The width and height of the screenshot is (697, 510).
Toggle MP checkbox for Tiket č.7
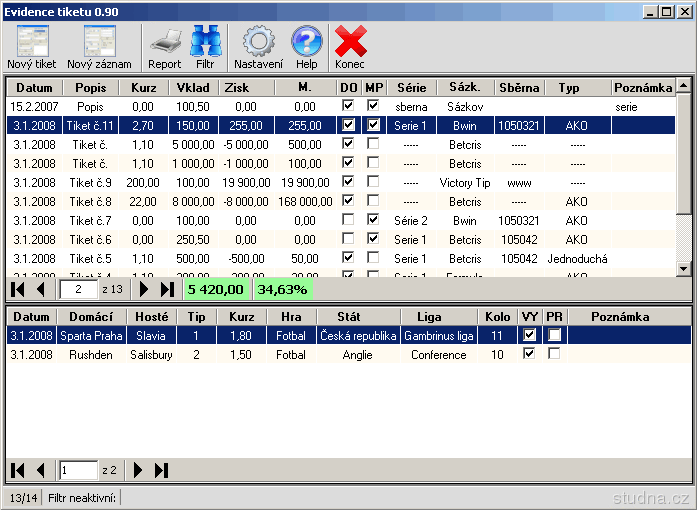coord(373,221)
